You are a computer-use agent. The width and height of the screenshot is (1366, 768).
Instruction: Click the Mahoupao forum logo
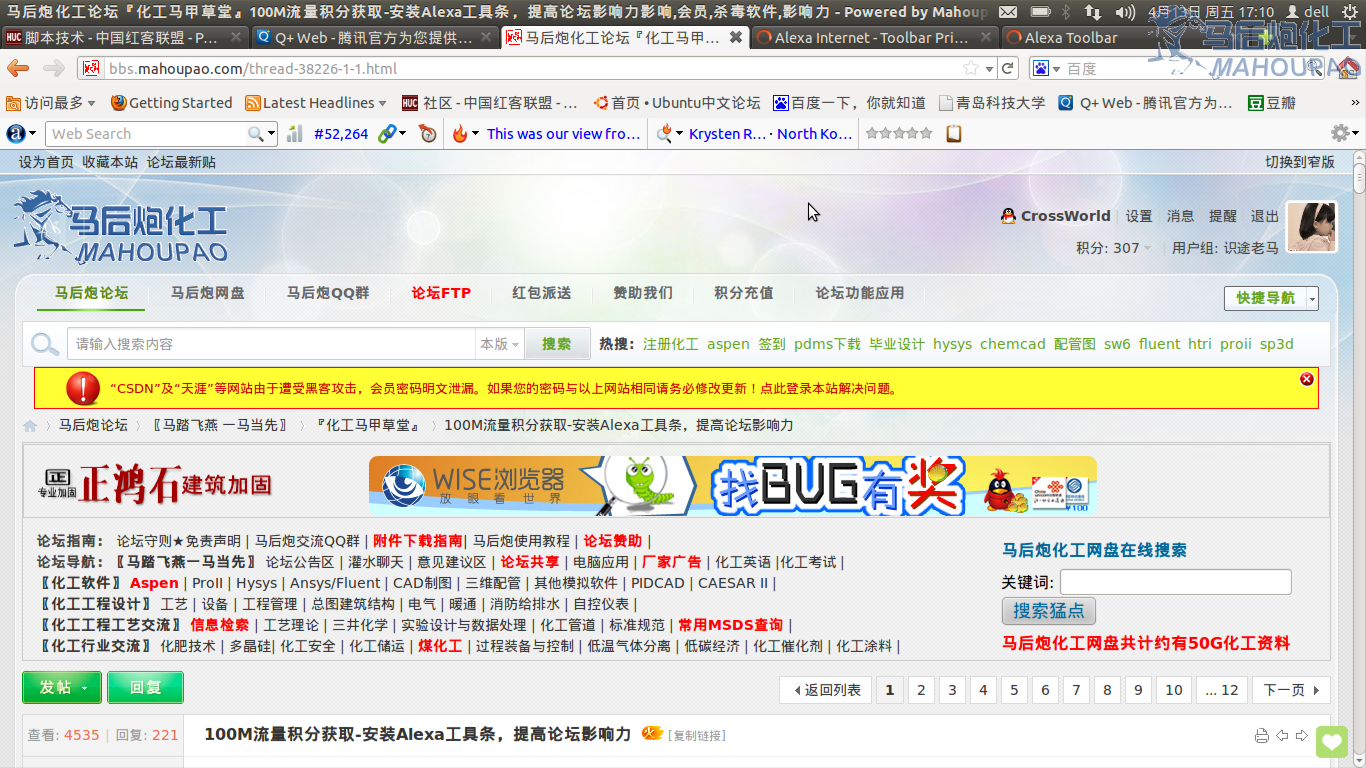(120, 227)
